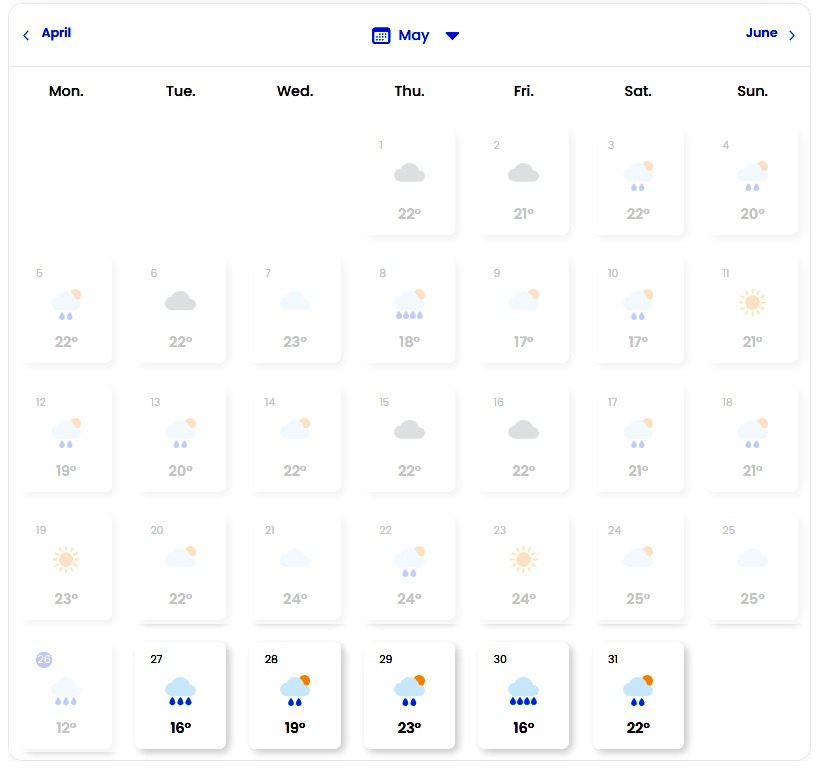Click the rain cloud icon on May 27
Image resolution: width=820 pixels, height=782 pixels.
pyautogui.click(x=180, y=690)
